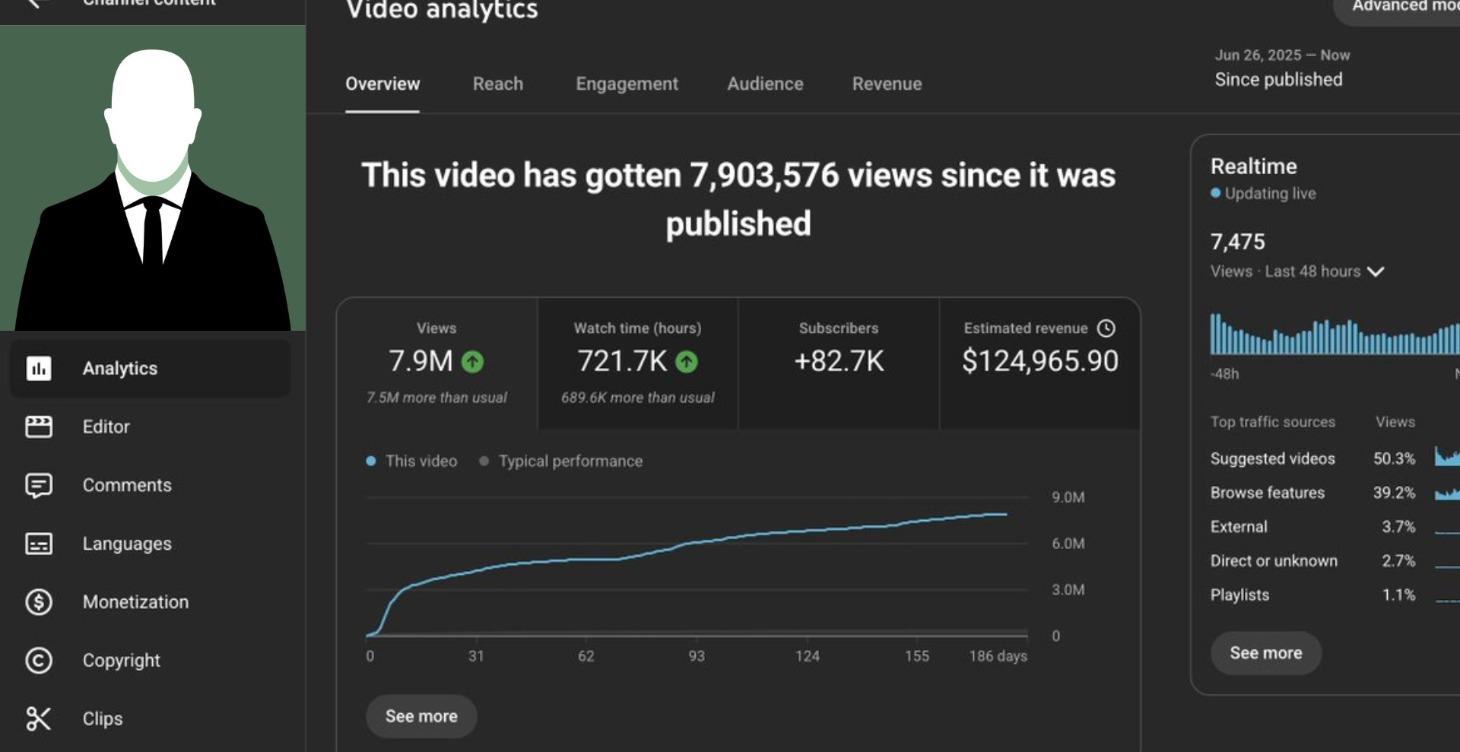Click the Copyright circle-C icon
Viewport: 1460px width, 752px height.
coord(39,660)
